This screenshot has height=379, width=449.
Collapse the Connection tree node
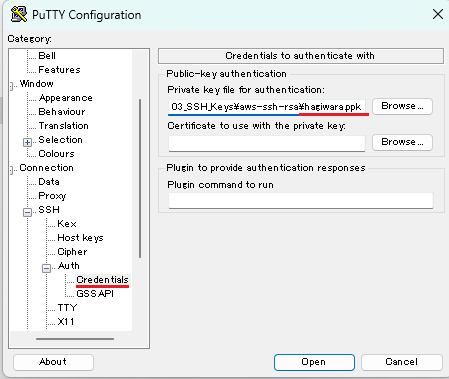[12, 170]
